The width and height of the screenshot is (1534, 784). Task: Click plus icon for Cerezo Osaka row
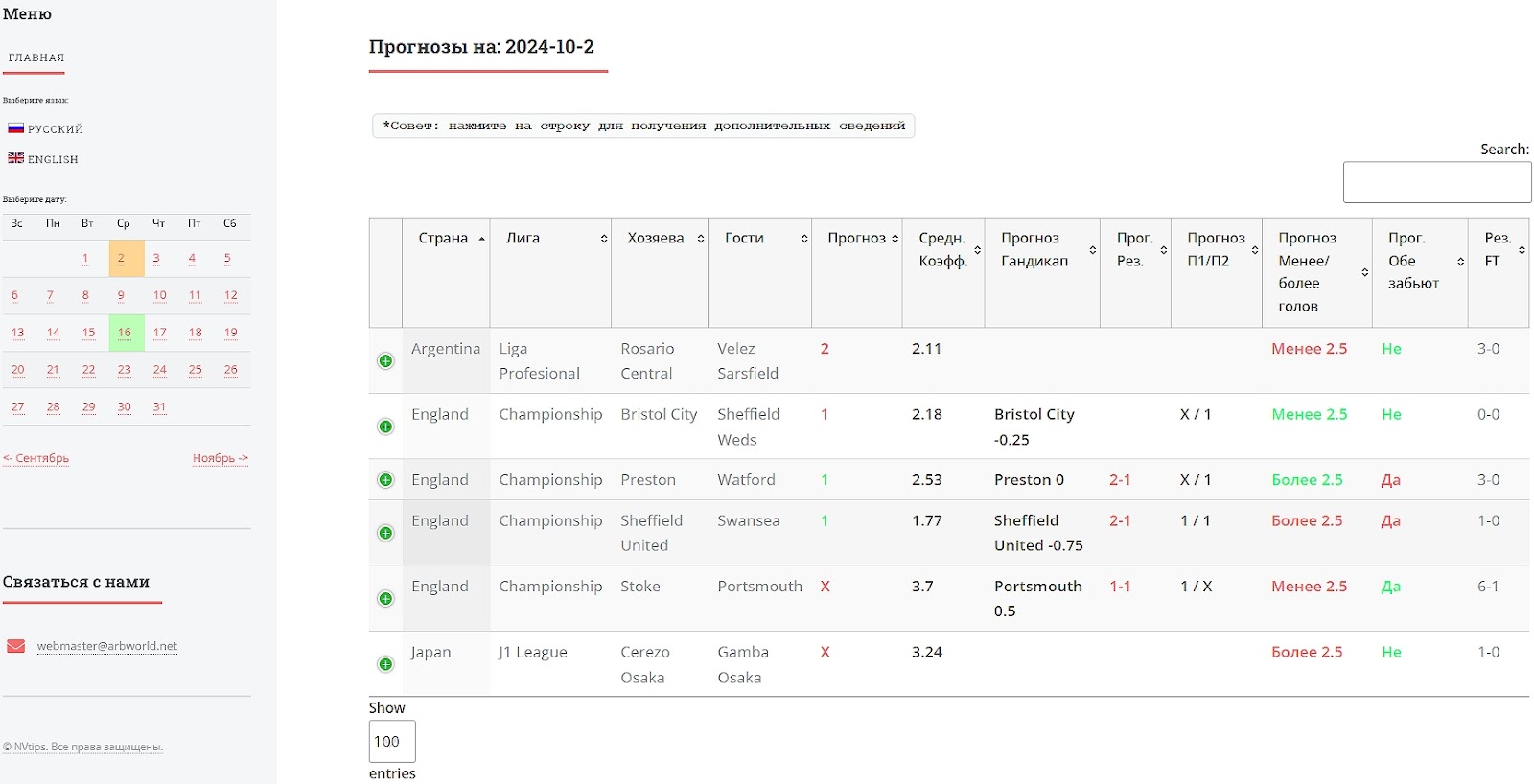pyautogui.click(x=385, y=664)
